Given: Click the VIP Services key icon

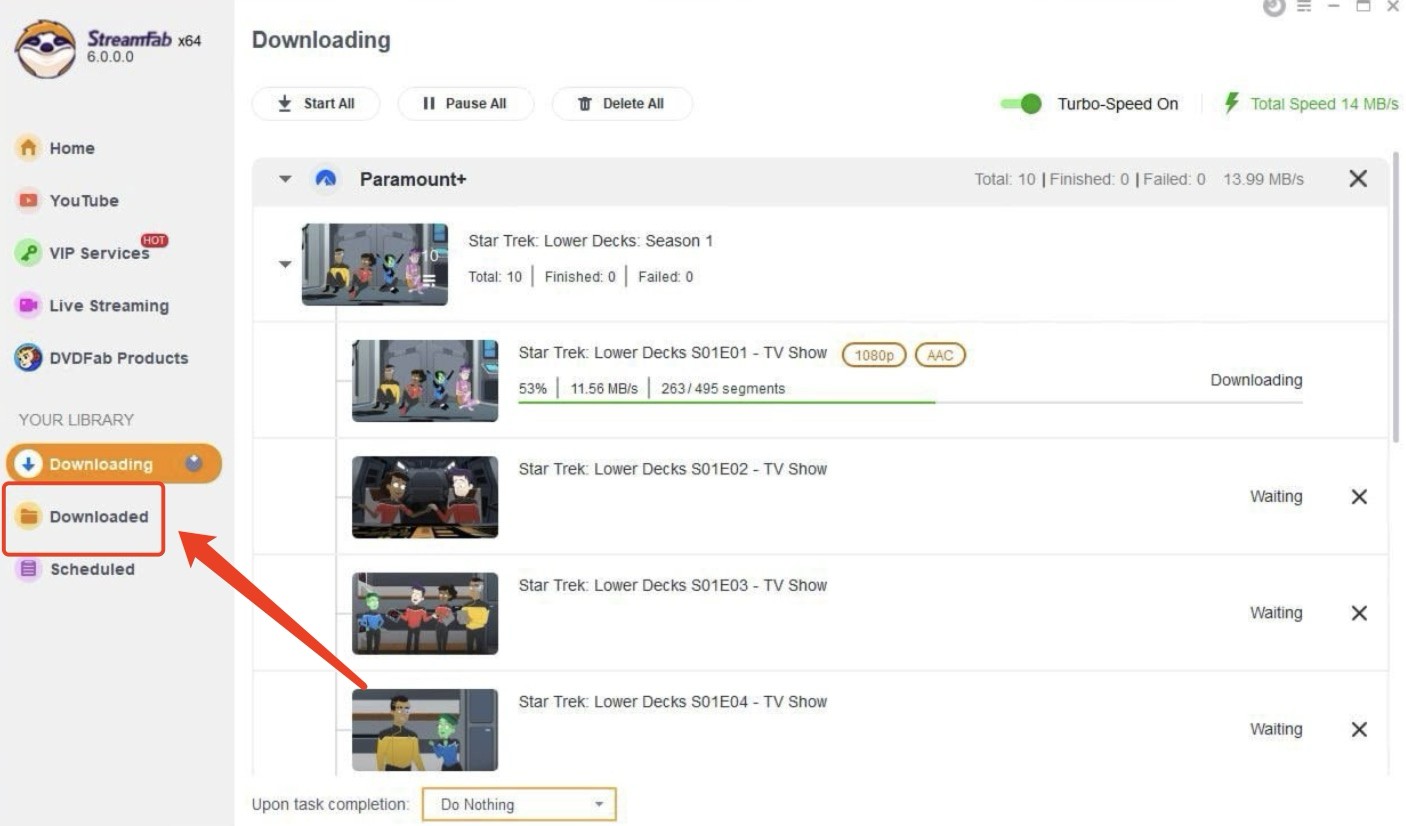Looking at the screenshot, I should (29, 253).
